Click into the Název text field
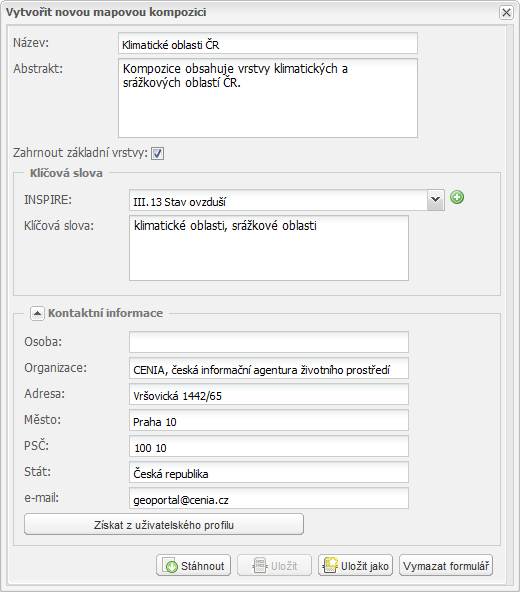The image size is (520, 592). [268, 43]
